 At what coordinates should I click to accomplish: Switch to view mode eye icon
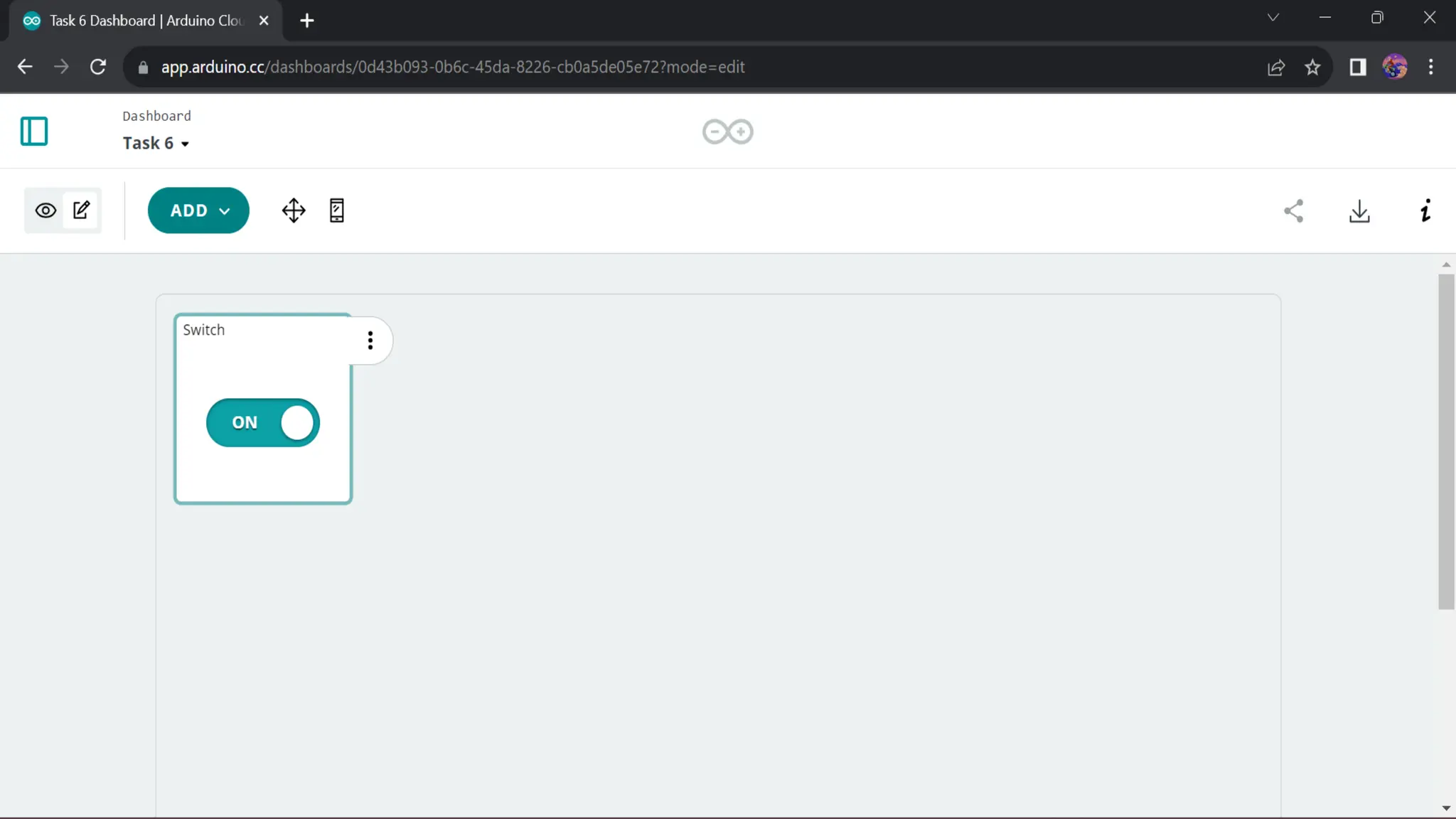point(45,210)
